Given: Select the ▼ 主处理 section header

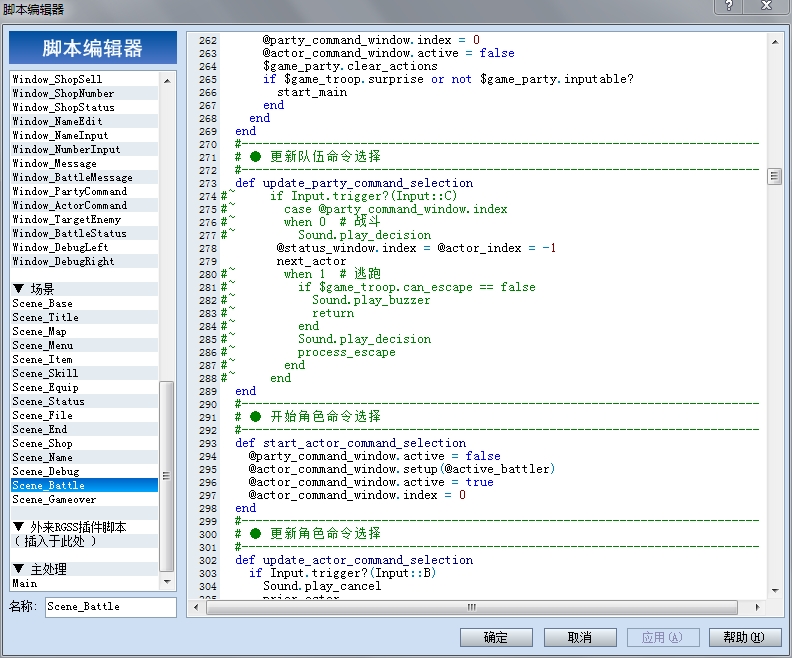Looking at the screenshot, I should tap(84, 570).
